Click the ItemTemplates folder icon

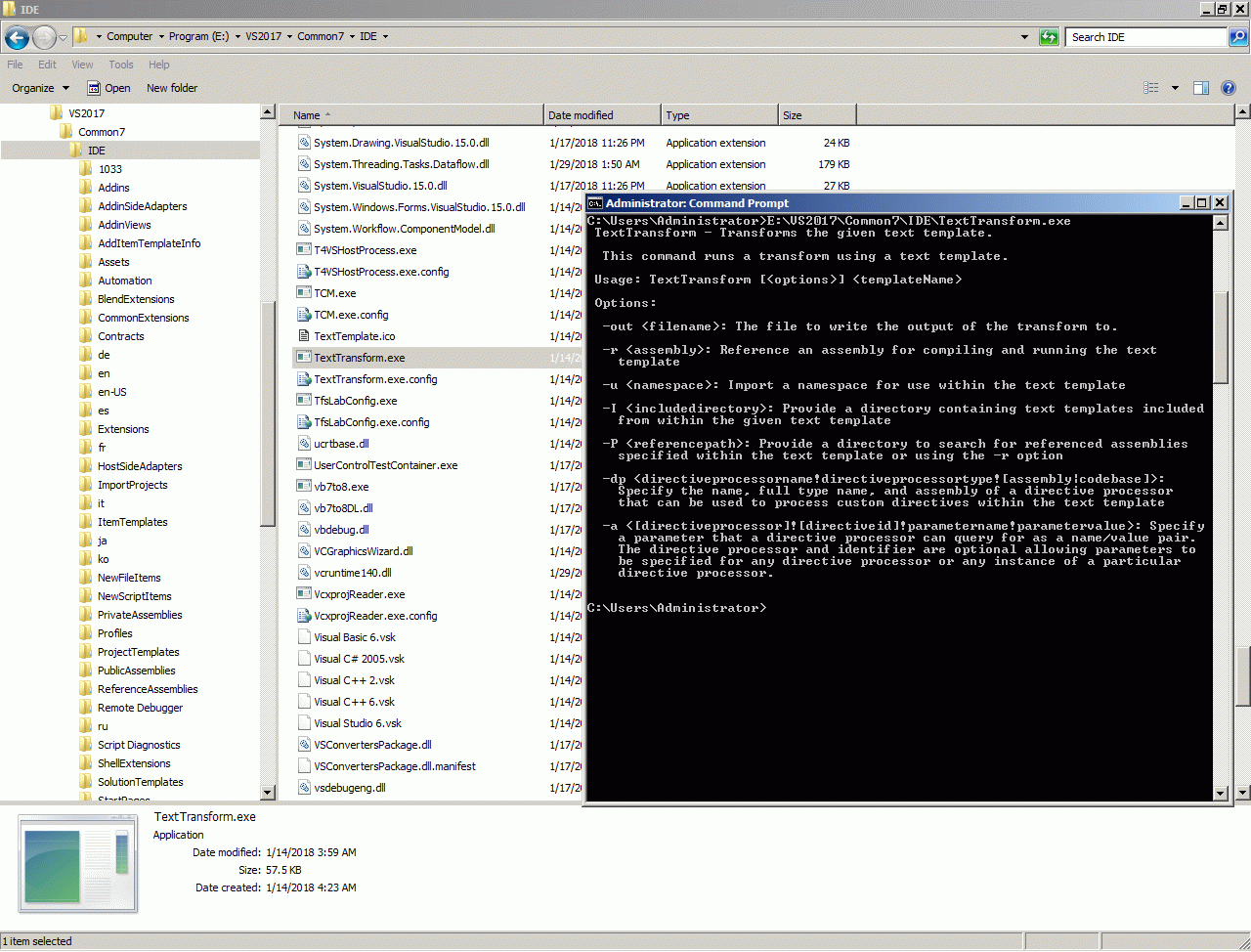[x=86, y=522]
